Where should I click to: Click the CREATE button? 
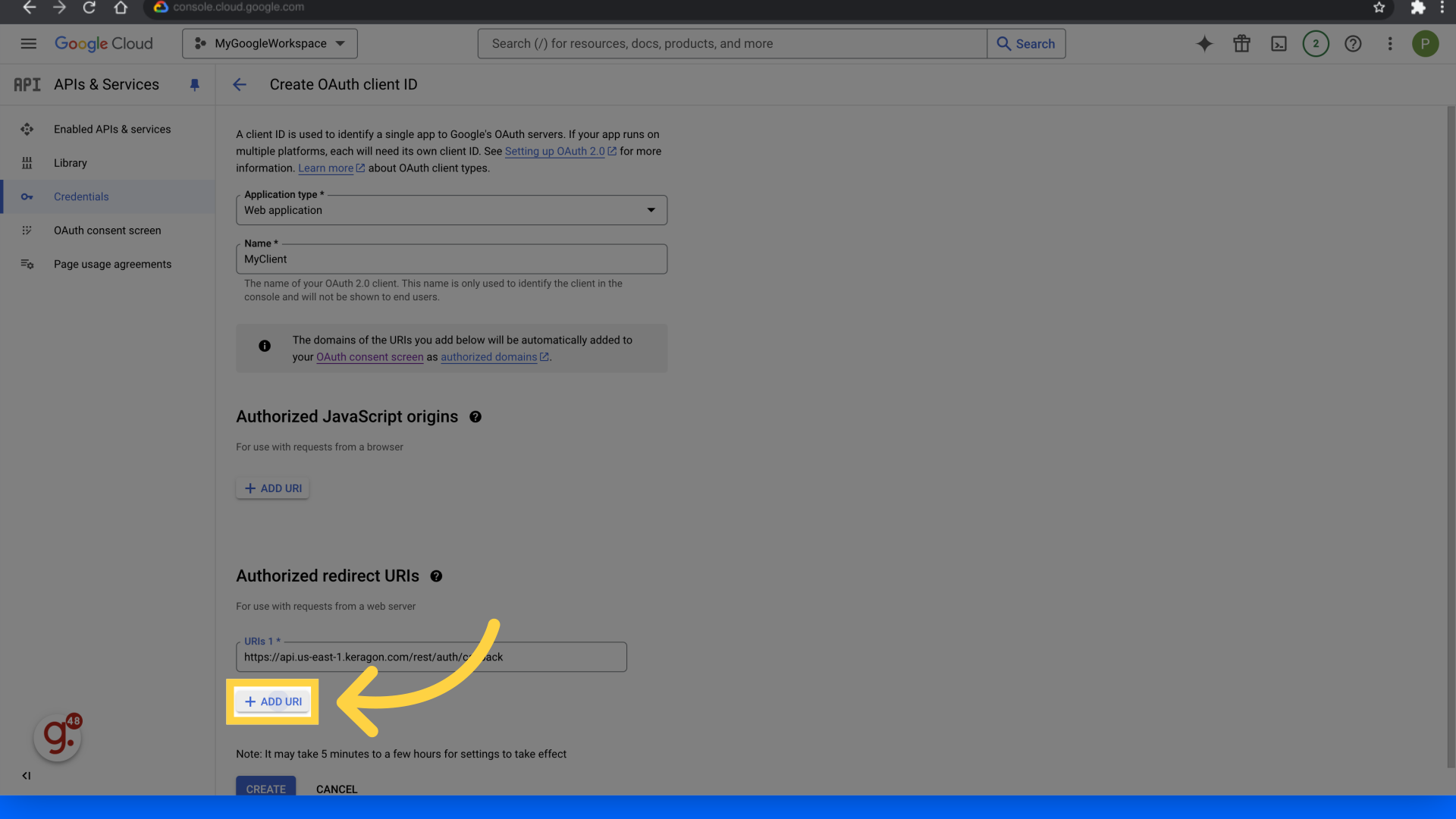(x=265, y=786)
